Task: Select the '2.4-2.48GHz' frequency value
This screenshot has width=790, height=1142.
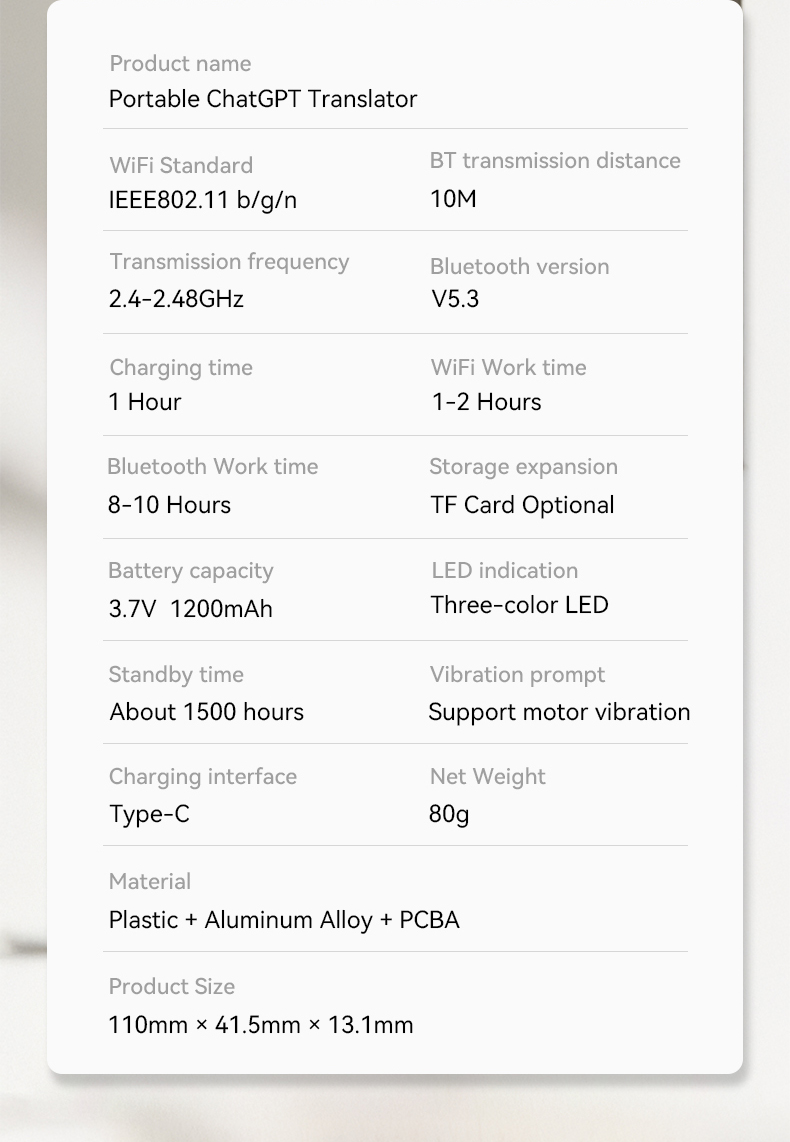Action: click(x=176, y=299)
